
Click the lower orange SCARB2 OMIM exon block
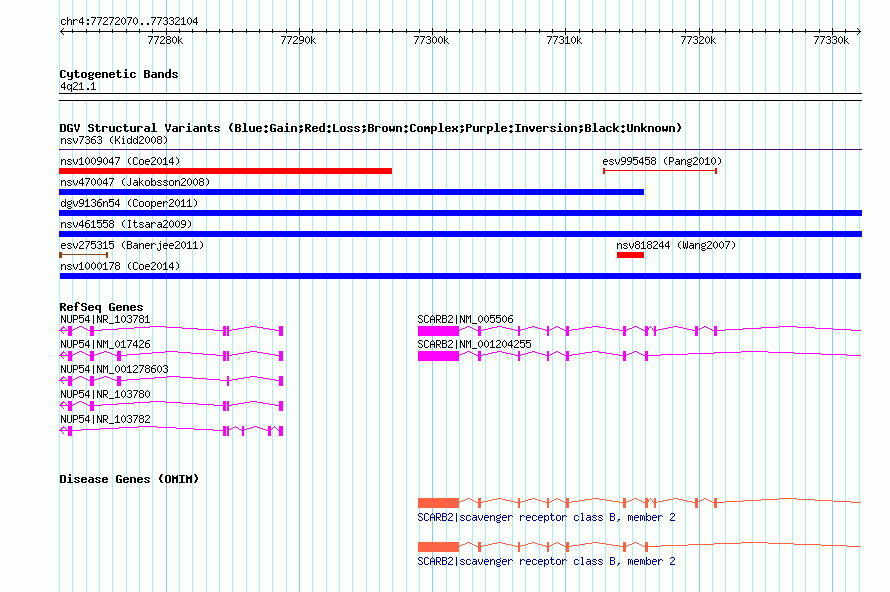pyautogui.click(x=438, y=547)
